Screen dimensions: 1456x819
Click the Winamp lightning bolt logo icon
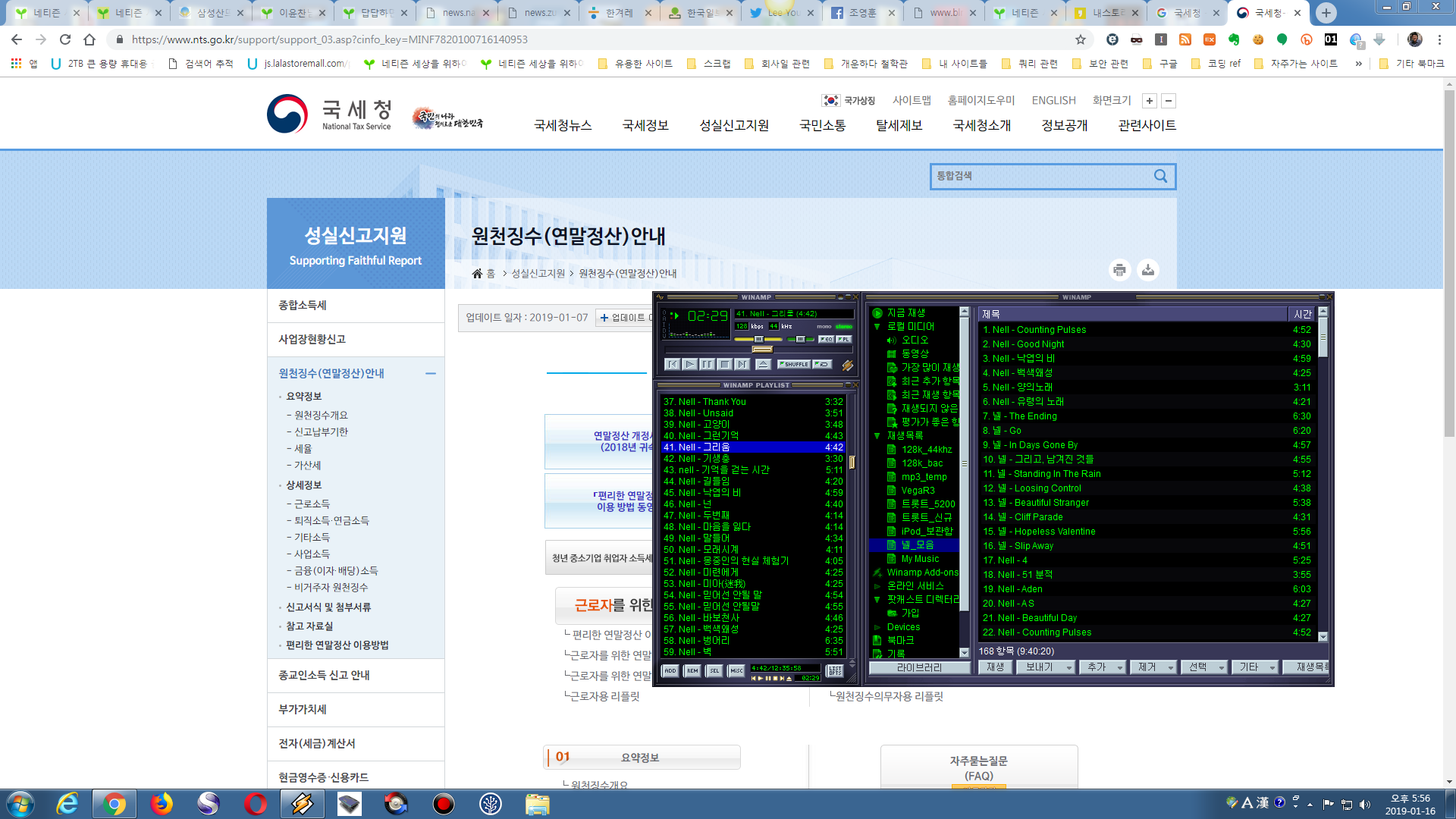pyautogui.click(x=847, y=366)
